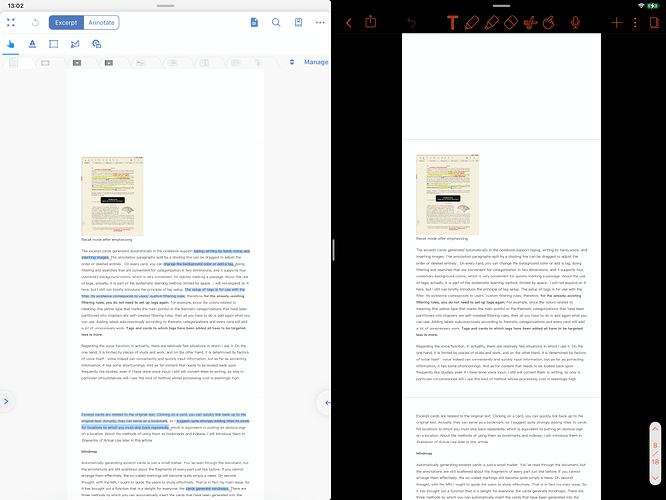
Task: Select the Highlighter tool in Notability
Action: [x=491, y=23]
